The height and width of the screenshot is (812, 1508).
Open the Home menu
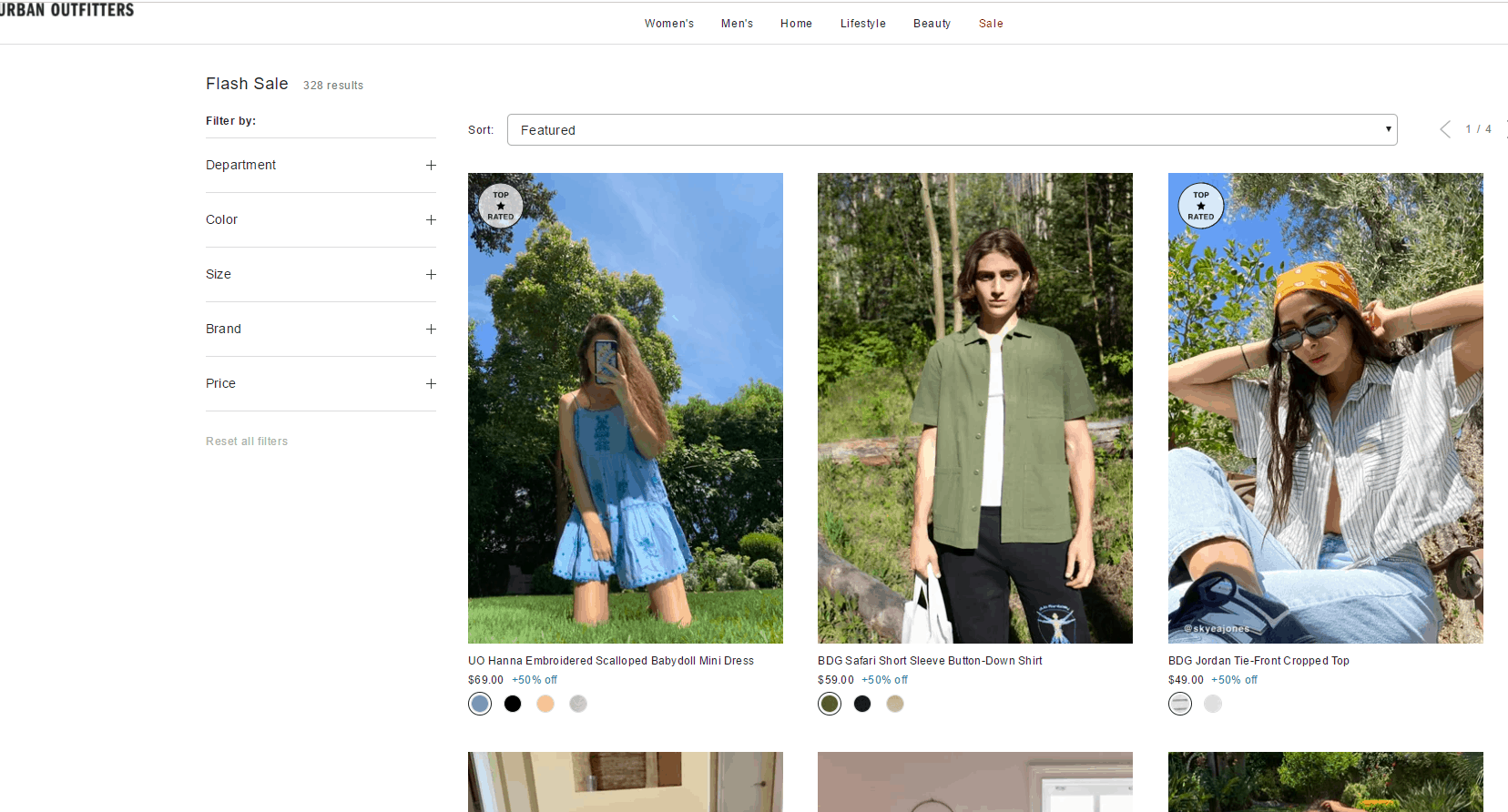click(796, 24)
